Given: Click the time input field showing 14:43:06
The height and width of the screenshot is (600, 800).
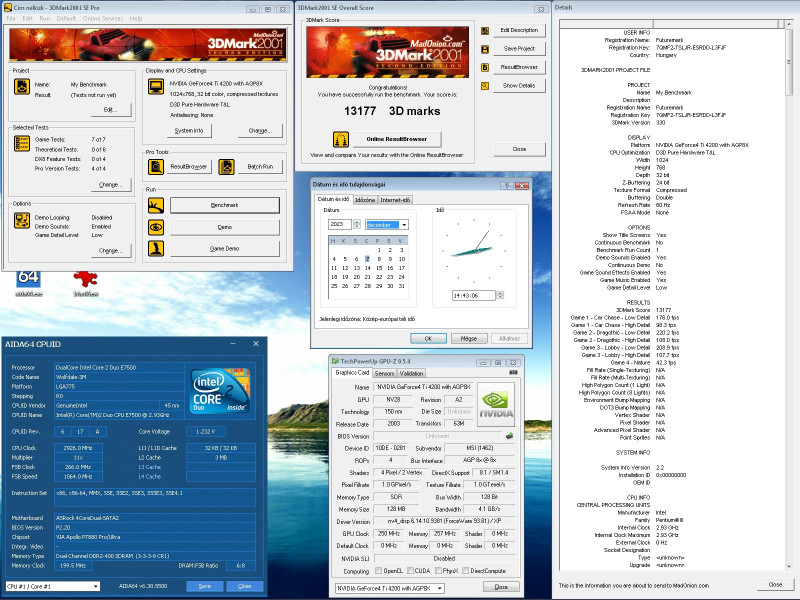Looking at the screenshot, I should coord(473,295).
